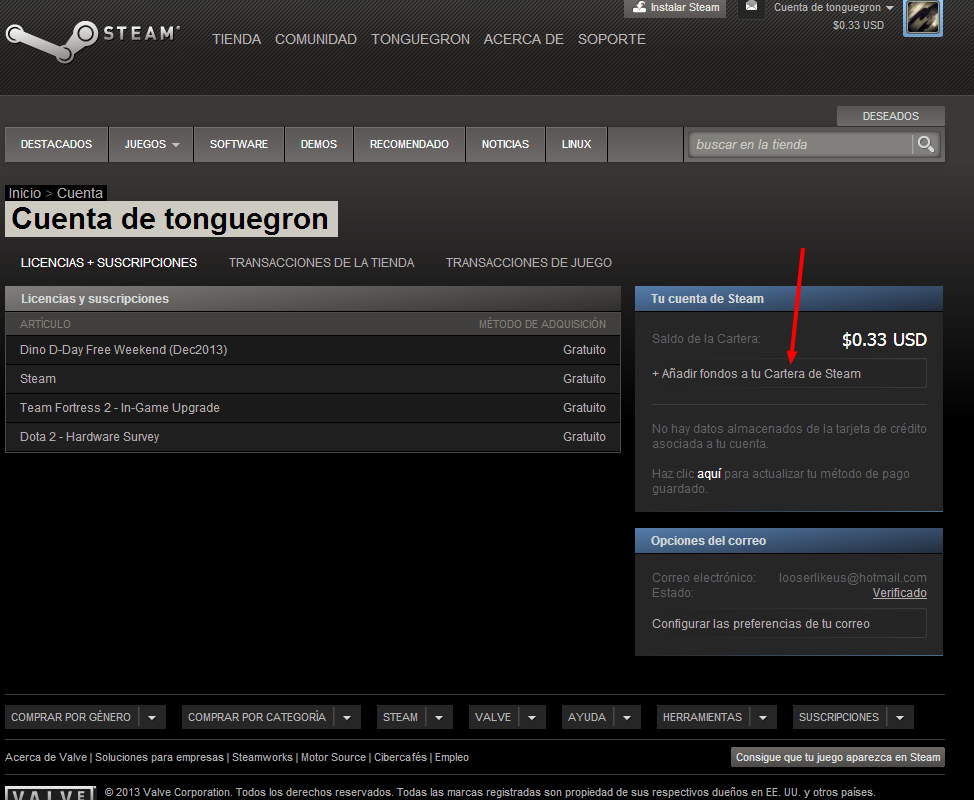Click Añadir fondos a tu Cartera de Steam
Viewport: 974px width, 800px height.
pyautogui.click(x=789, y=374)
